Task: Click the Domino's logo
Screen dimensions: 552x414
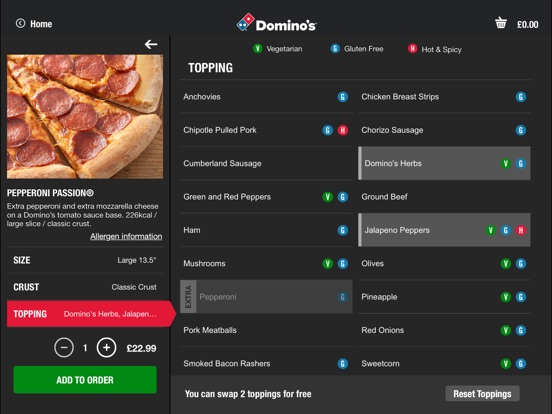Action: 277,23
